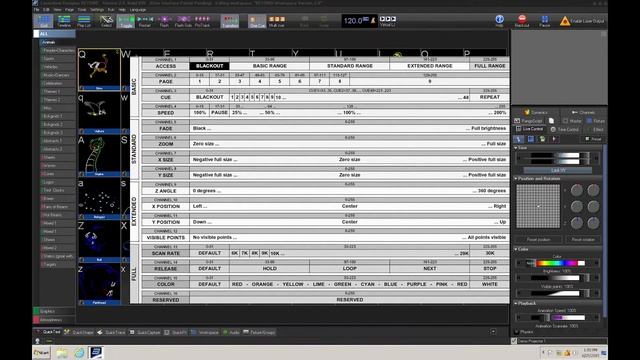640x360 pixels.
Task: Collapse the Playback section
Action: click(x=516, y=303)
